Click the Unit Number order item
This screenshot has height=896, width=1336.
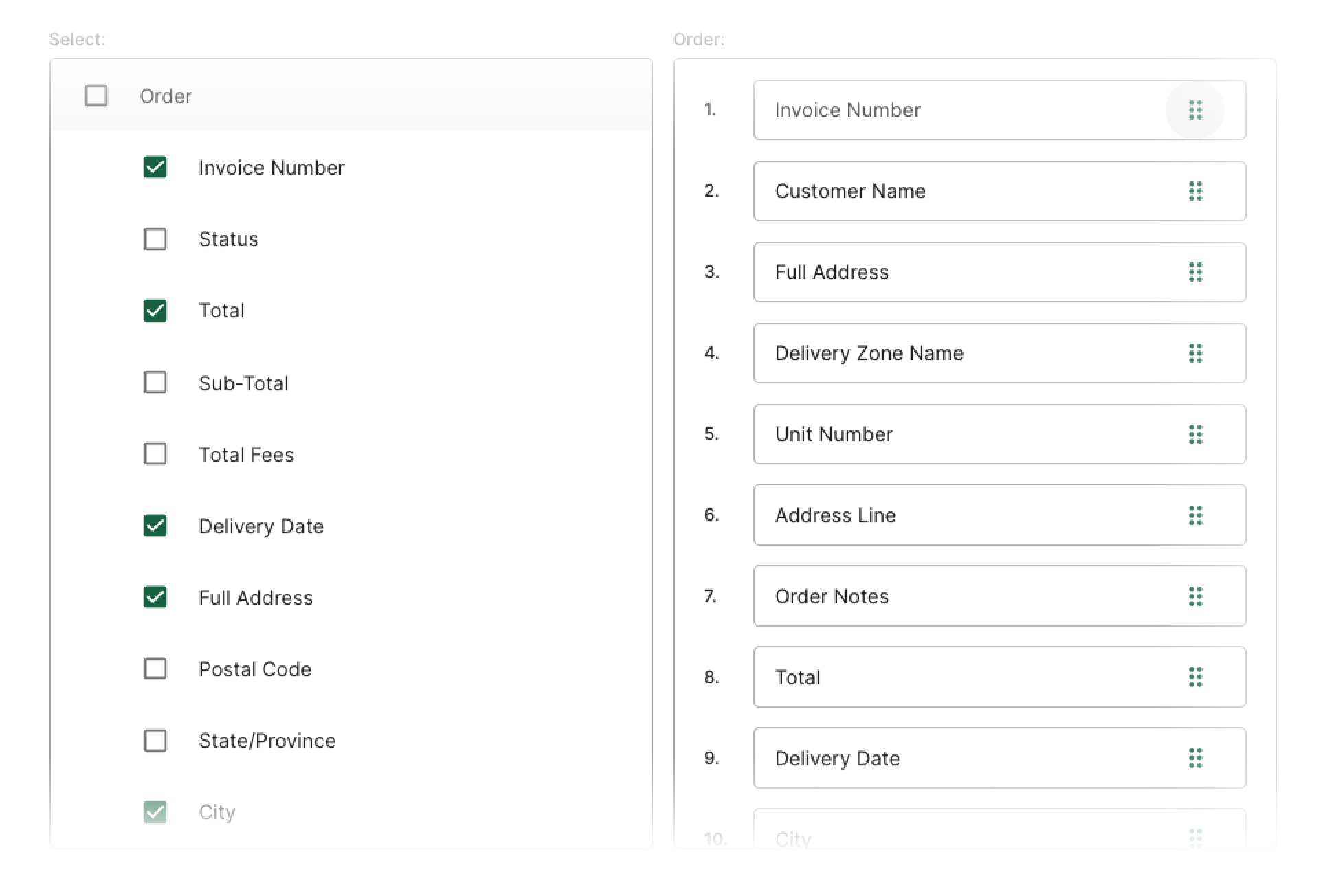tap(999, 434)
